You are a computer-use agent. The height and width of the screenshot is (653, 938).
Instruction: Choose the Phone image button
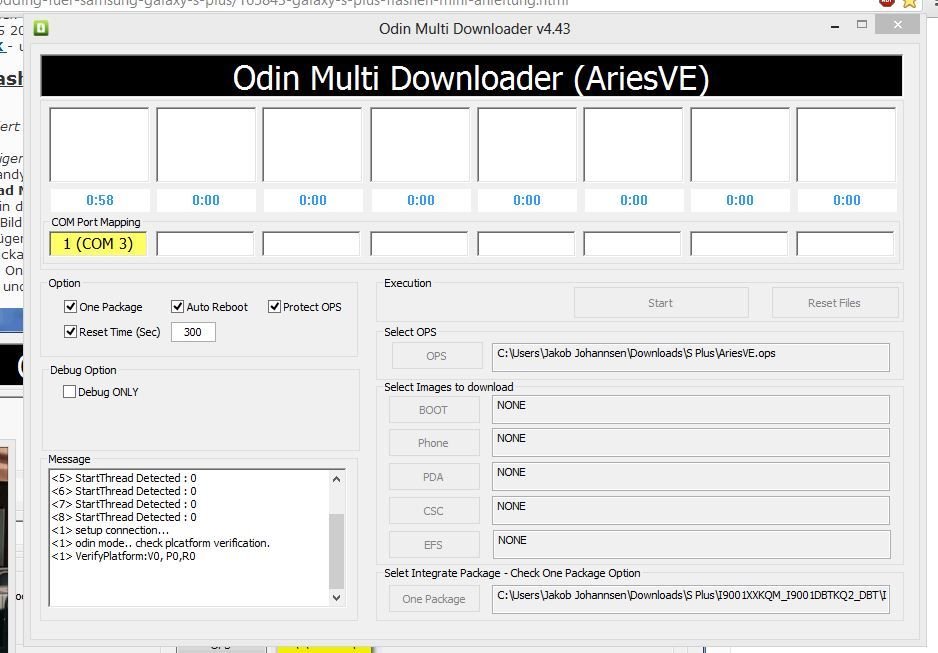(x=434, y=443)
